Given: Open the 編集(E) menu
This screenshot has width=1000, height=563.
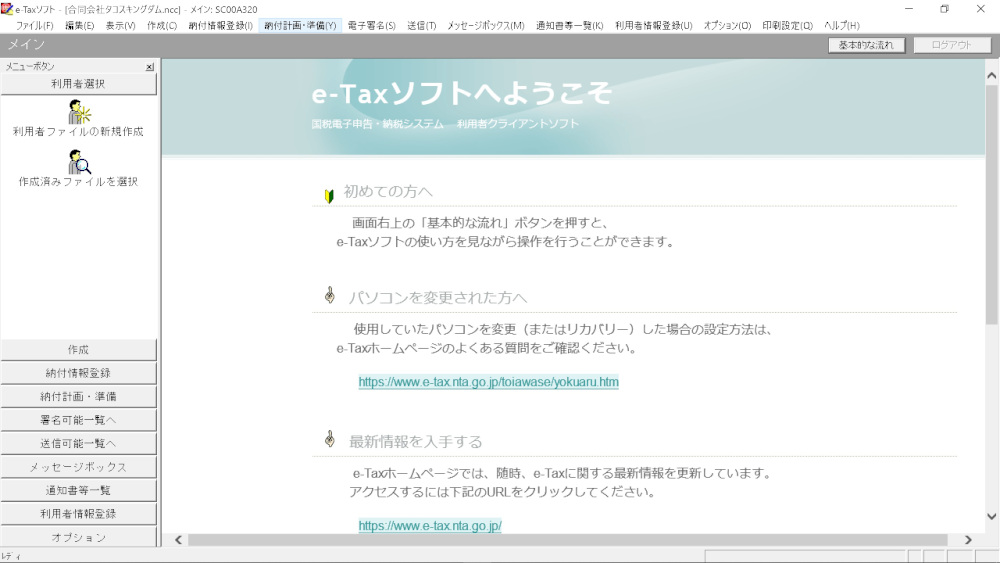Looking at the screenshot, I should 80,26.
